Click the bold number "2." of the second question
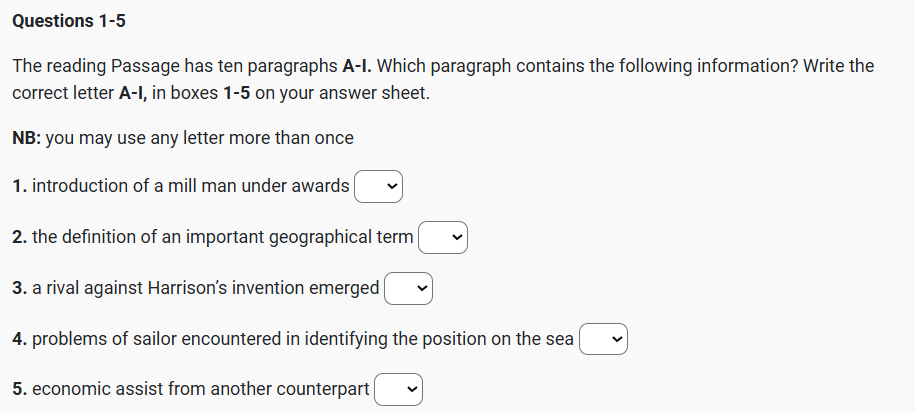 pyautogui.click(x=20, y=238)
